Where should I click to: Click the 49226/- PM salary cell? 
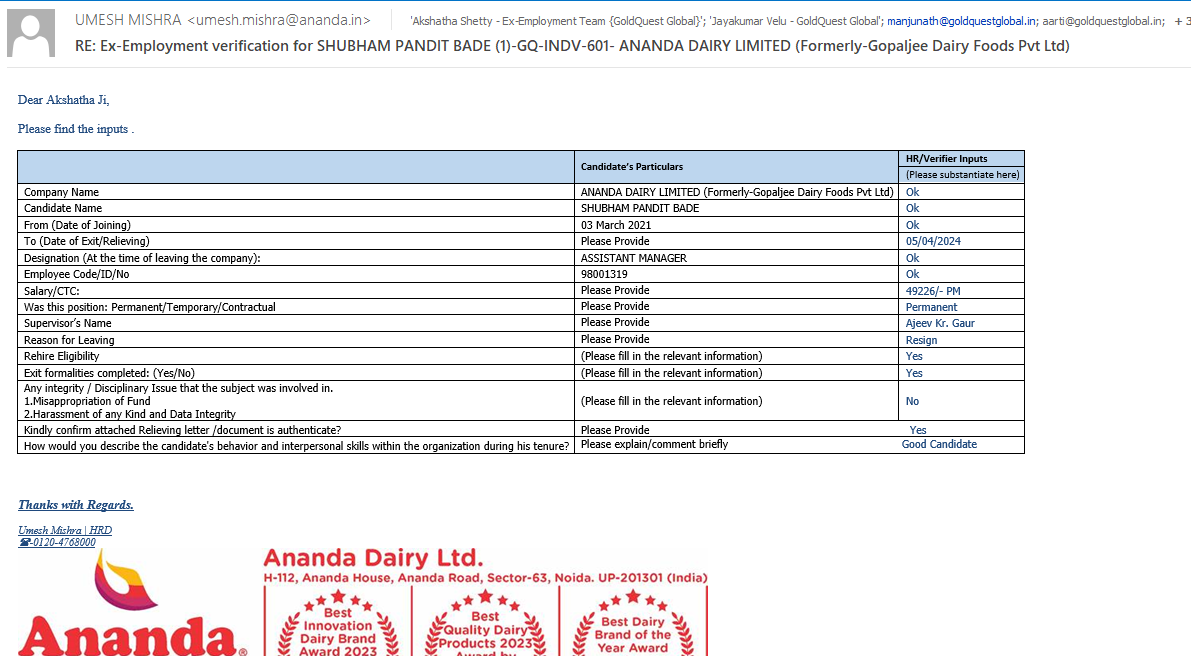(932, 291)
